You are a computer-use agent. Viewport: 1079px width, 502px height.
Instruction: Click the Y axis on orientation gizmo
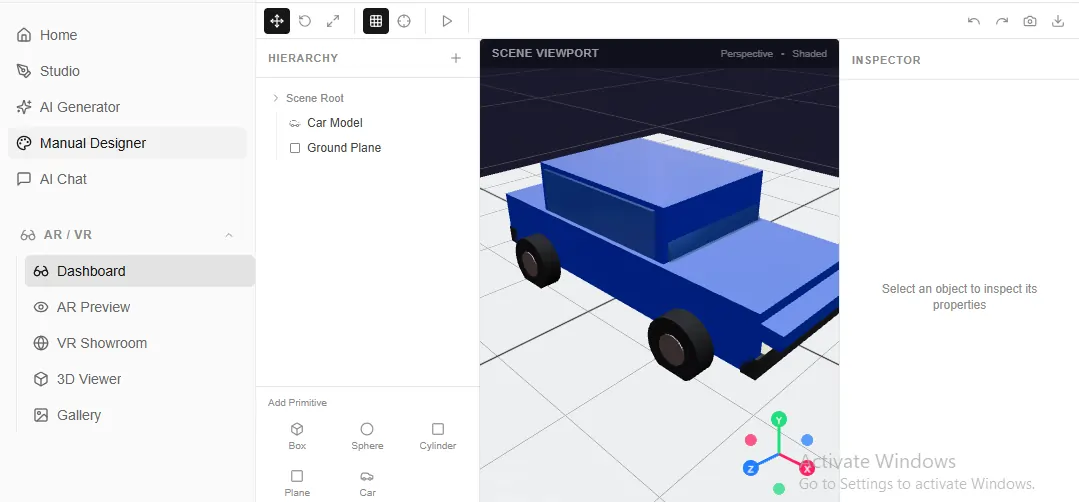778,419
